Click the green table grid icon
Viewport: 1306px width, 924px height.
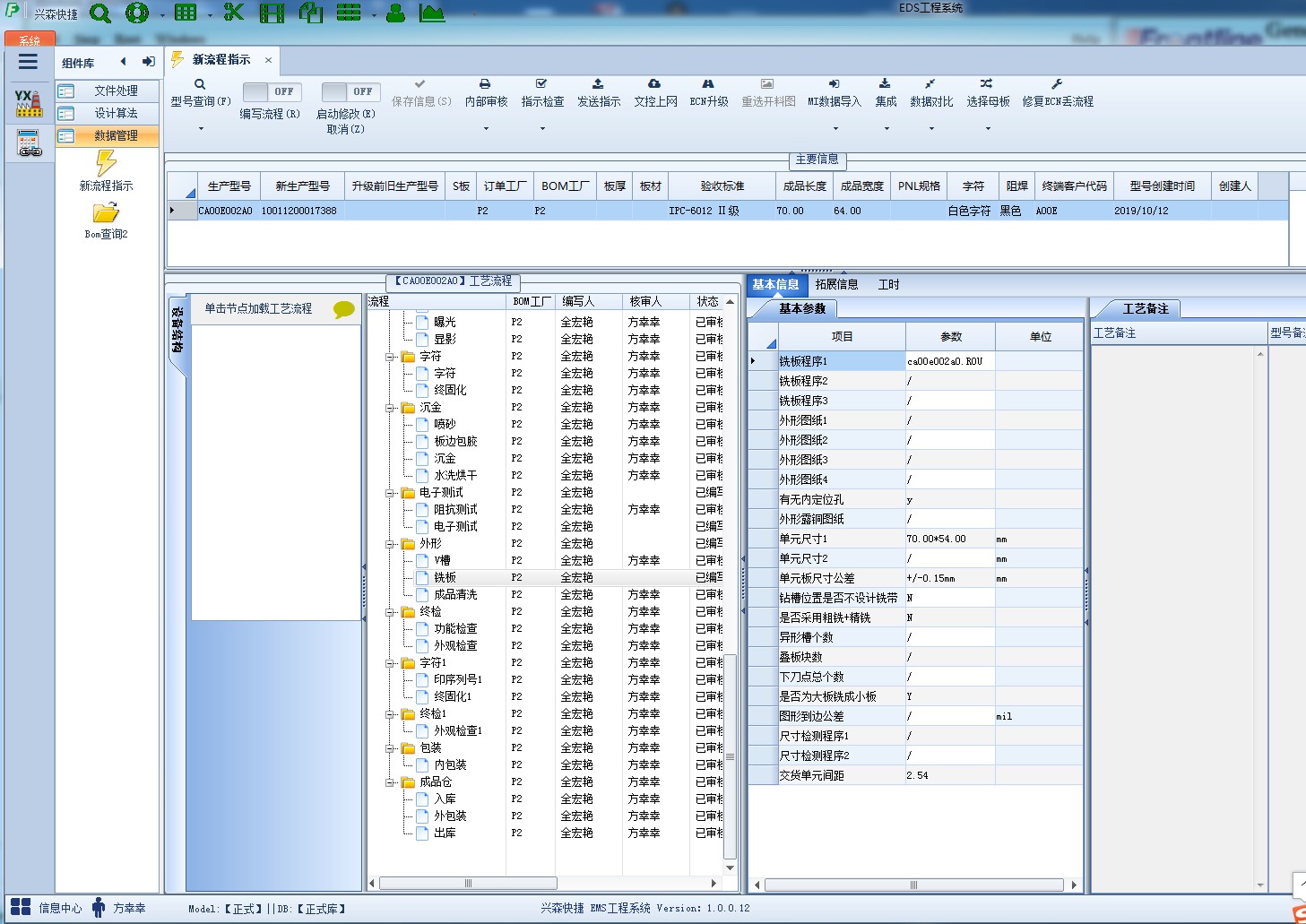(186, 13)
